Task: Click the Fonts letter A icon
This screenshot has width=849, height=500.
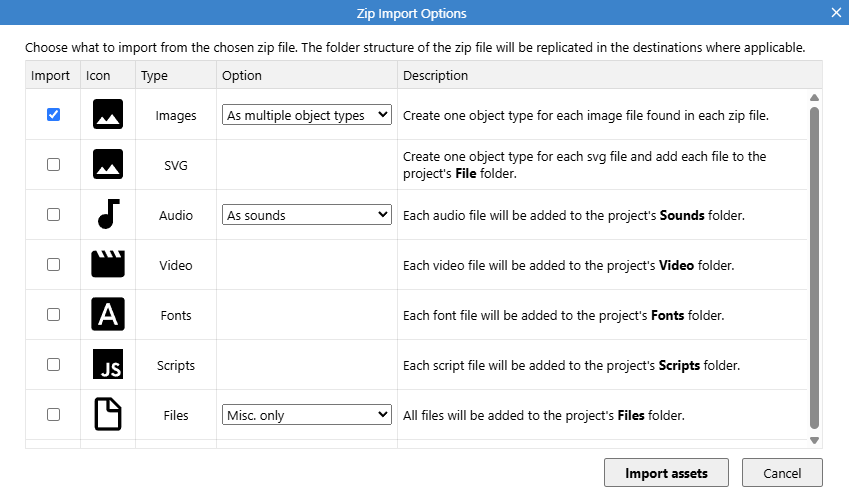Action: (x=107, y=315)
